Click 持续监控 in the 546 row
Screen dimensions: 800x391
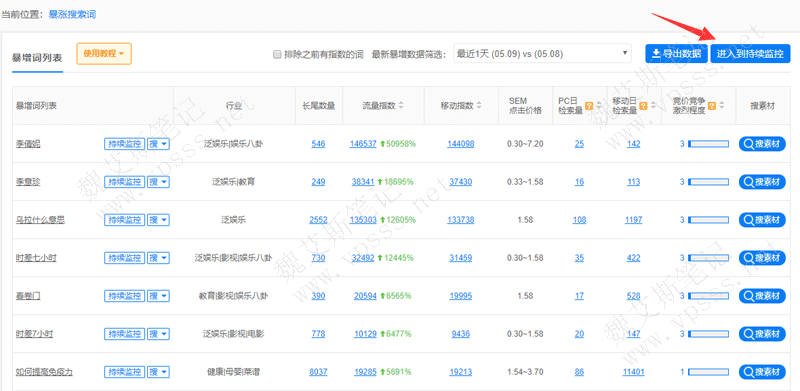point(125,144)
